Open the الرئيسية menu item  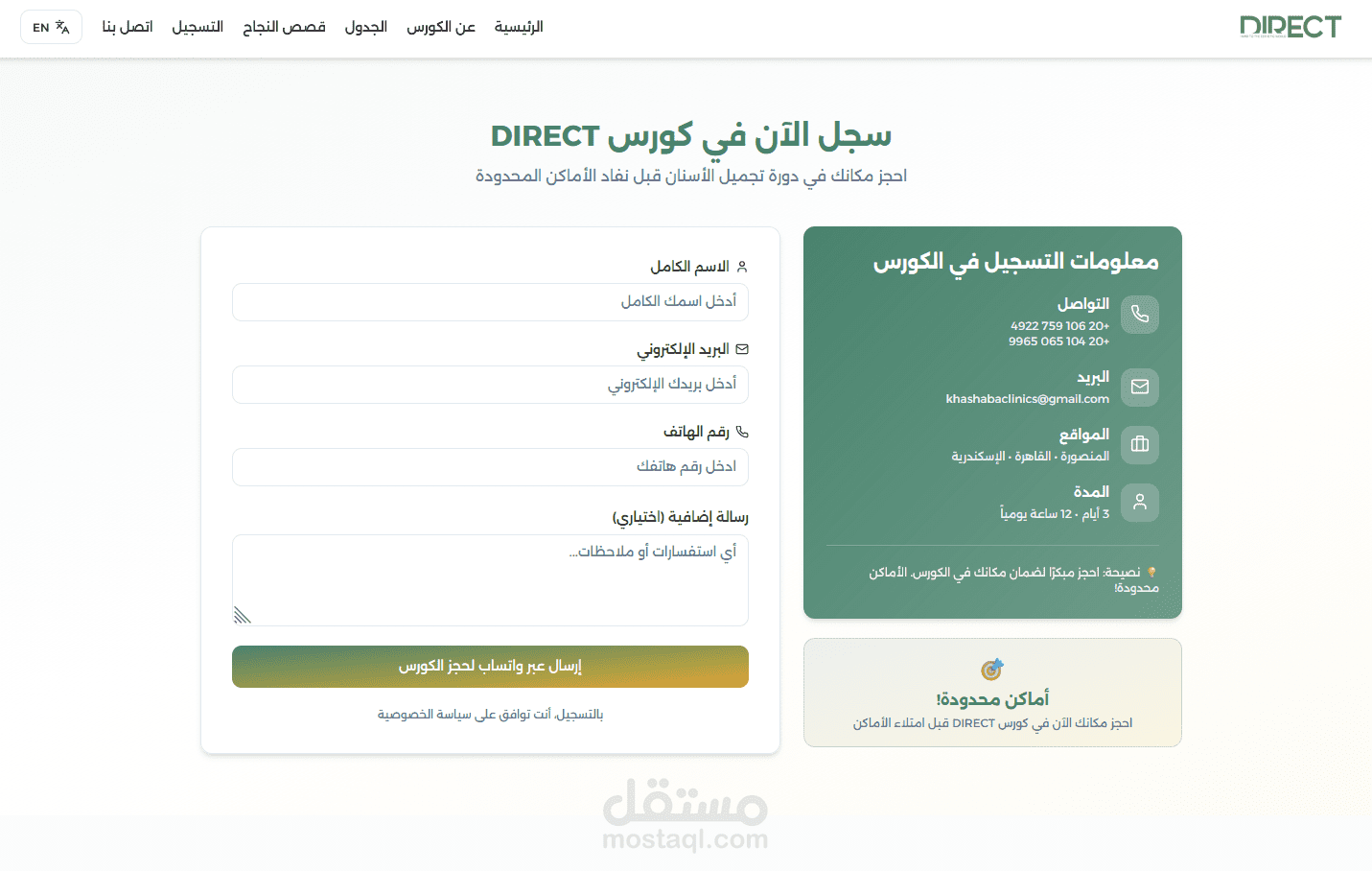click(x=519, y=27)
